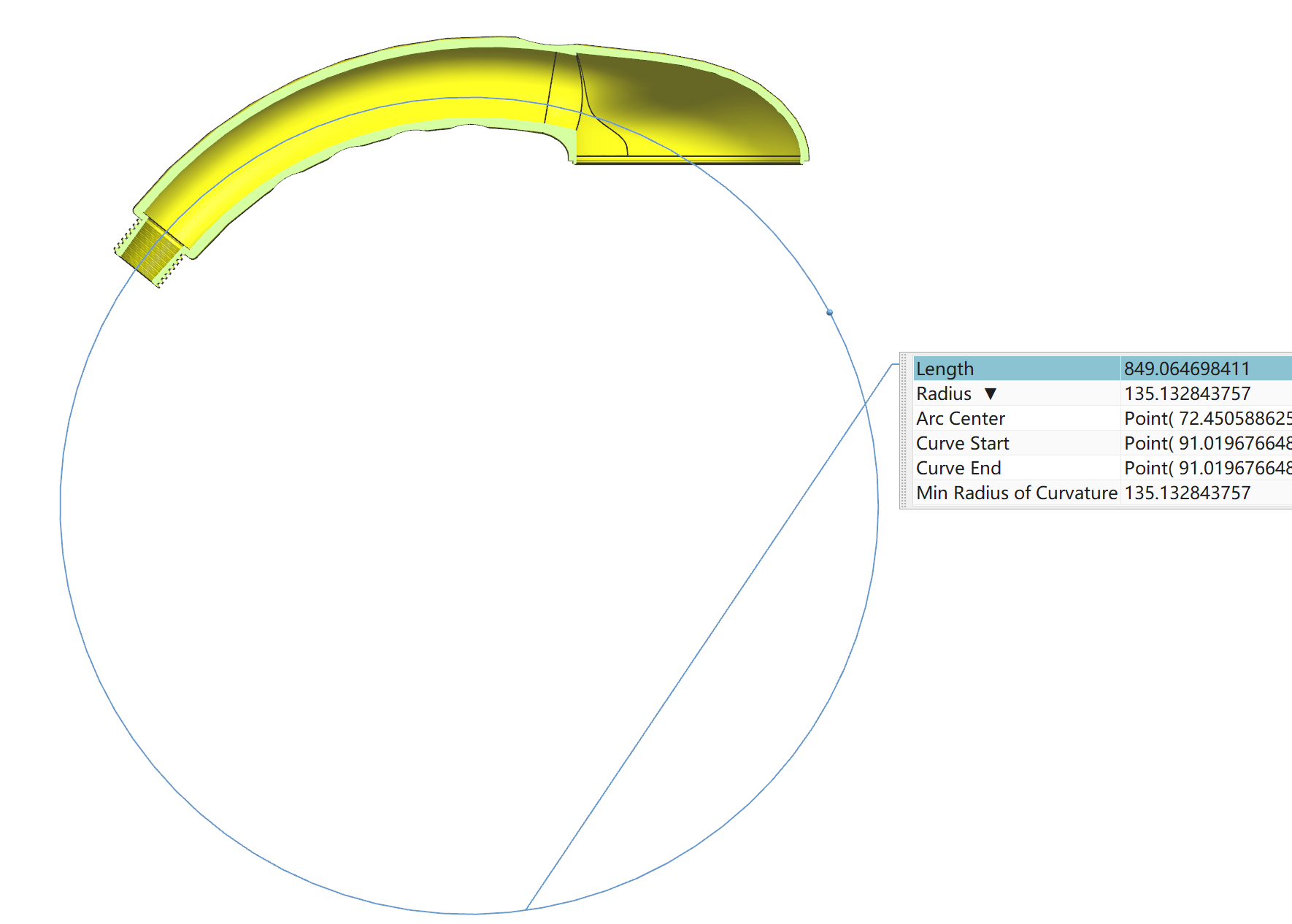1292x924 pixels.
Task: Select the Min Radius of Curvature label
Action: [1017, 493]
